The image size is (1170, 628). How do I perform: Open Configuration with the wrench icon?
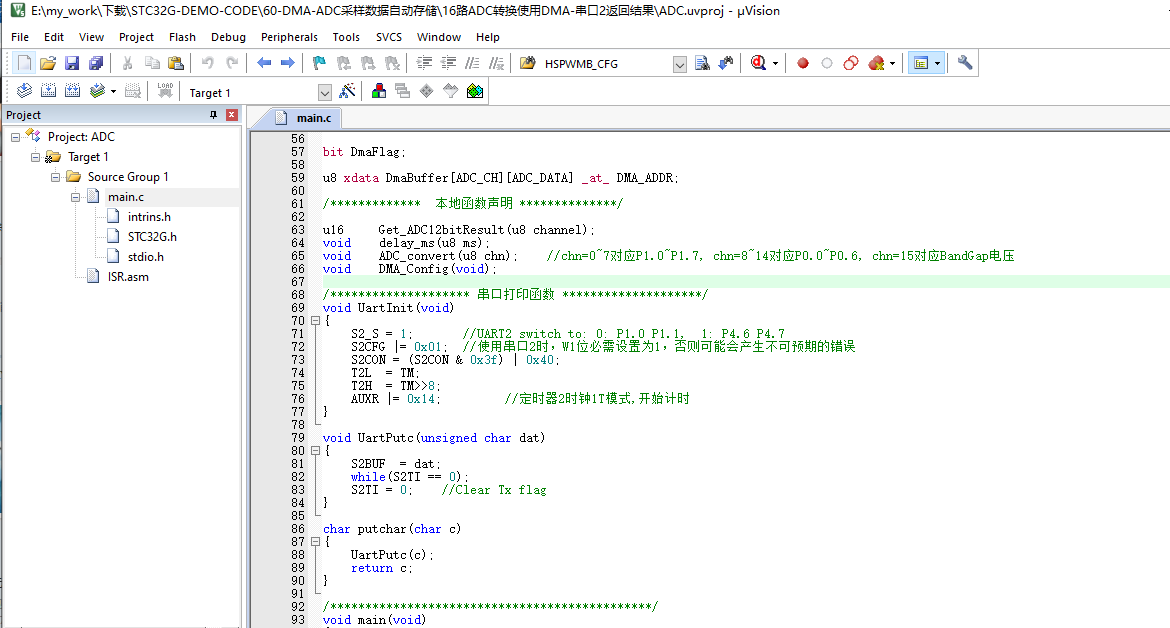click(965, 63)
